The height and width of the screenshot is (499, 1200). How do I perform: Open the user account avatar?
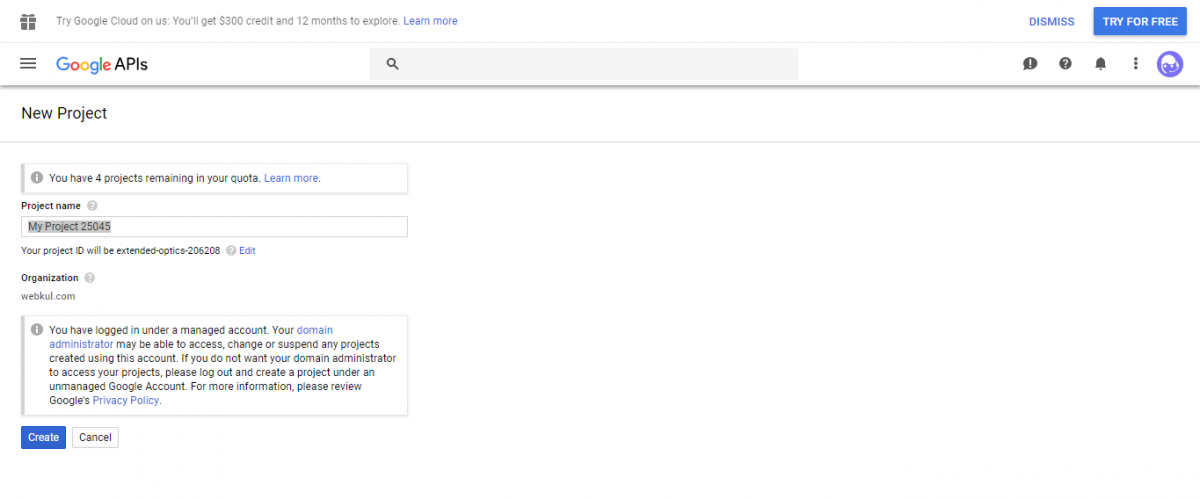coord(1170,64)
